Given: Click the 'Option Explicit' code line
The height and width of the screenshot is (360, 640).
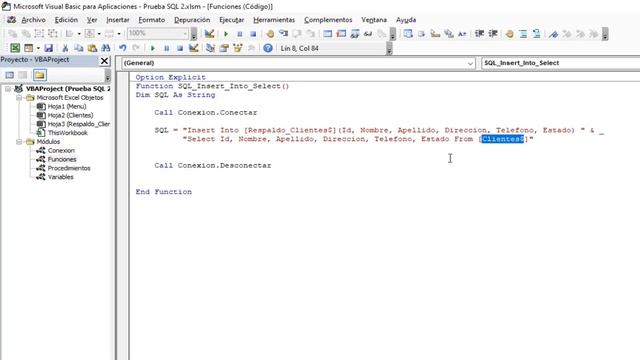Looking at the screenshot, I should pos(171,77).
